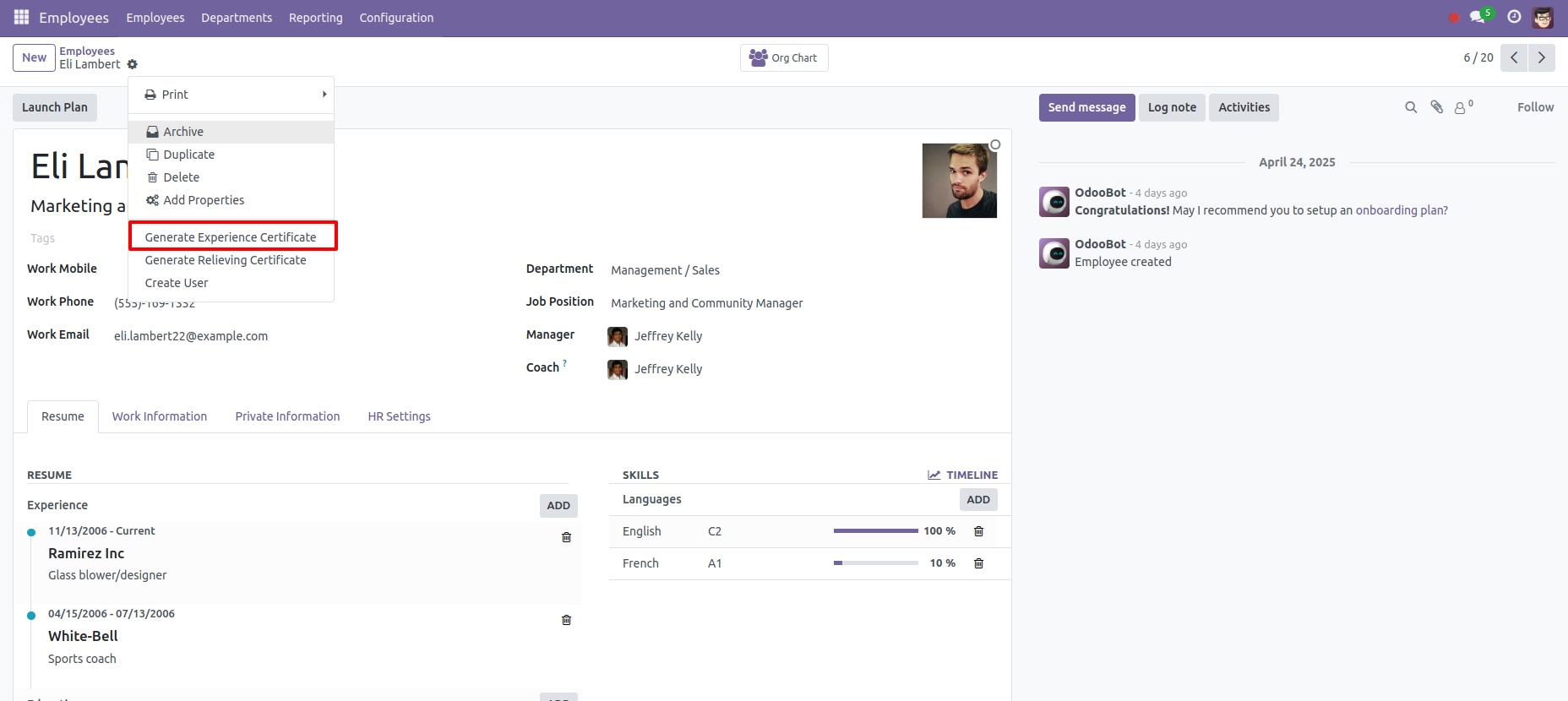Open the Org Chart button
The image size is (1568, 701).
point(784,57)
